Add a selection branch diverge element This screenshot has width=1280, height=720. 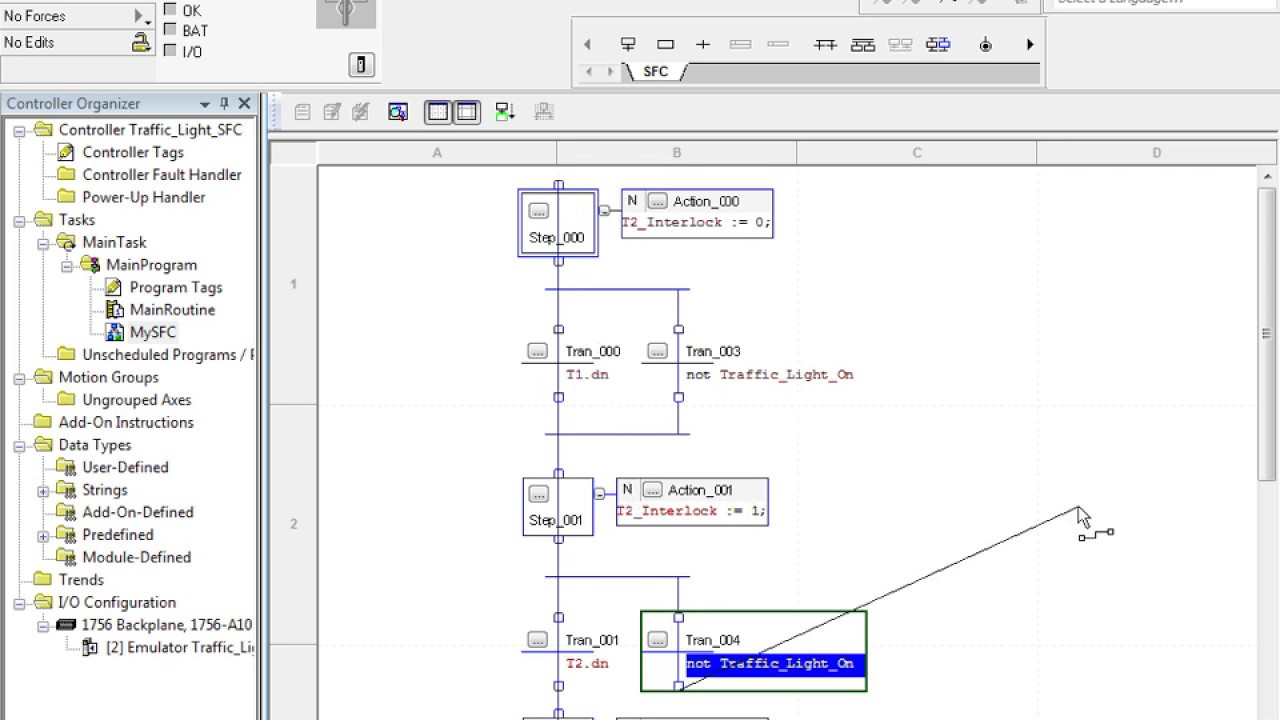pos(825,44)
